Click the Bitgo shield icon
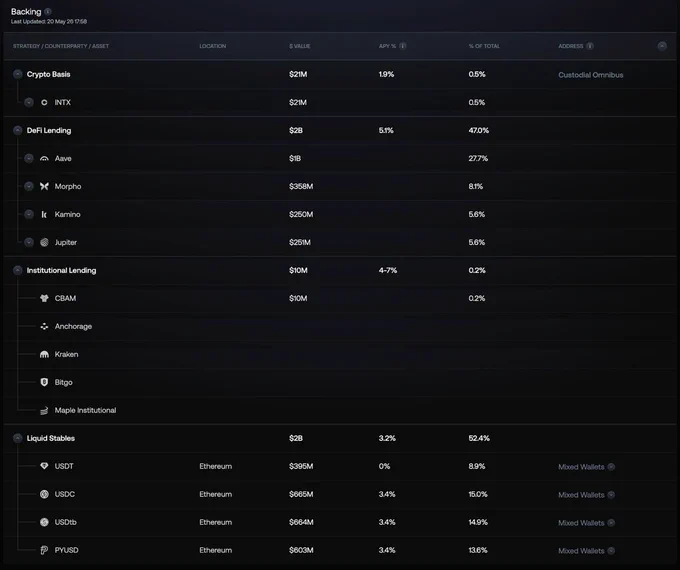Image resolution: width=680 pixels, height=570 pixels. [44, 382]
